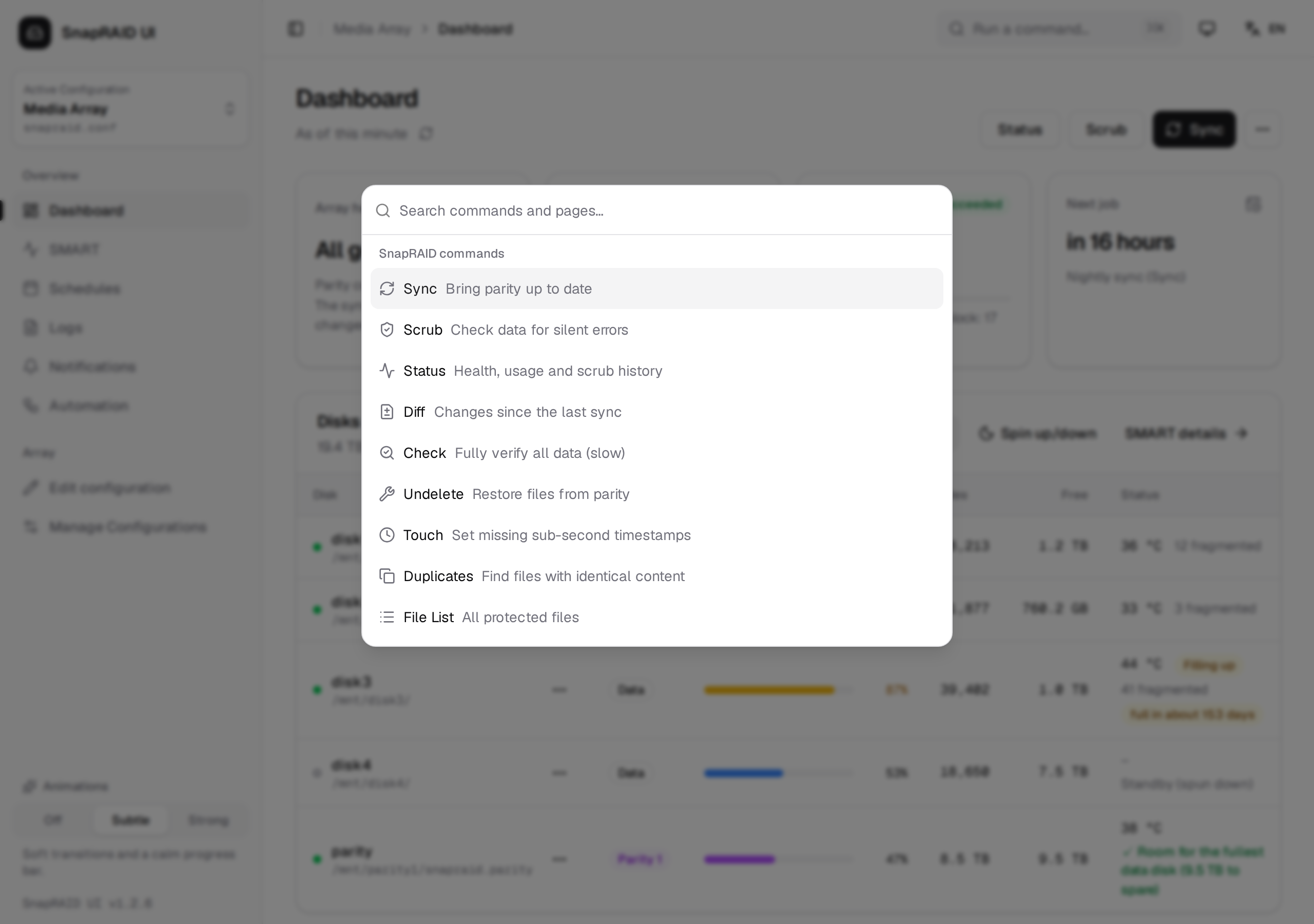Click the Check magnifier icon
This screenshot has height=924, width=1314.
(387, 453)
